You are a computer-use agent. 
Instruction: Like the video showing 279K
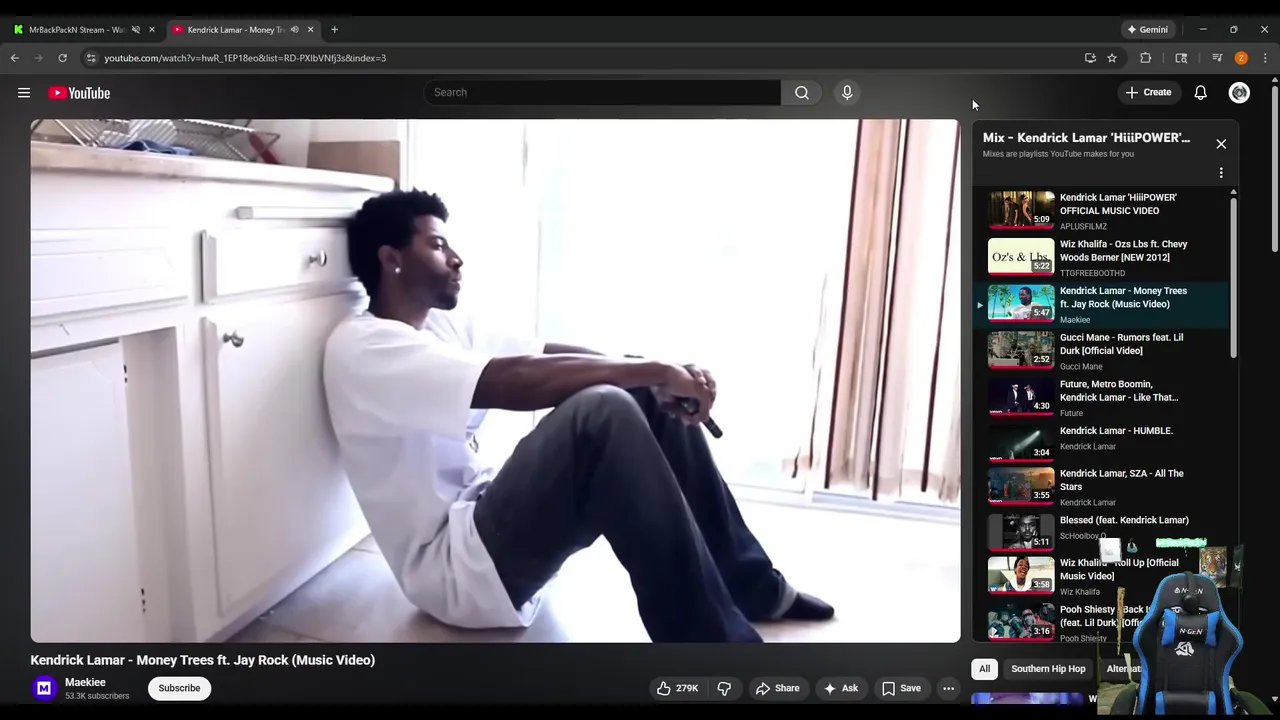click(x=677, y=688)
